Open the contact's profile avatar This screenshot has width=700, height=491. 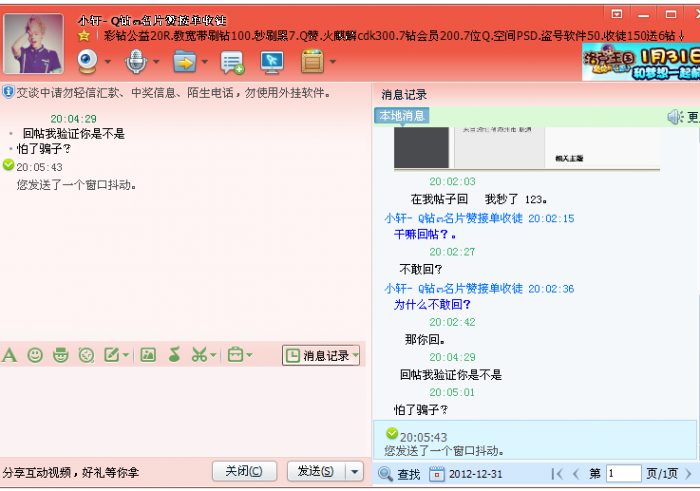(33, 43)
